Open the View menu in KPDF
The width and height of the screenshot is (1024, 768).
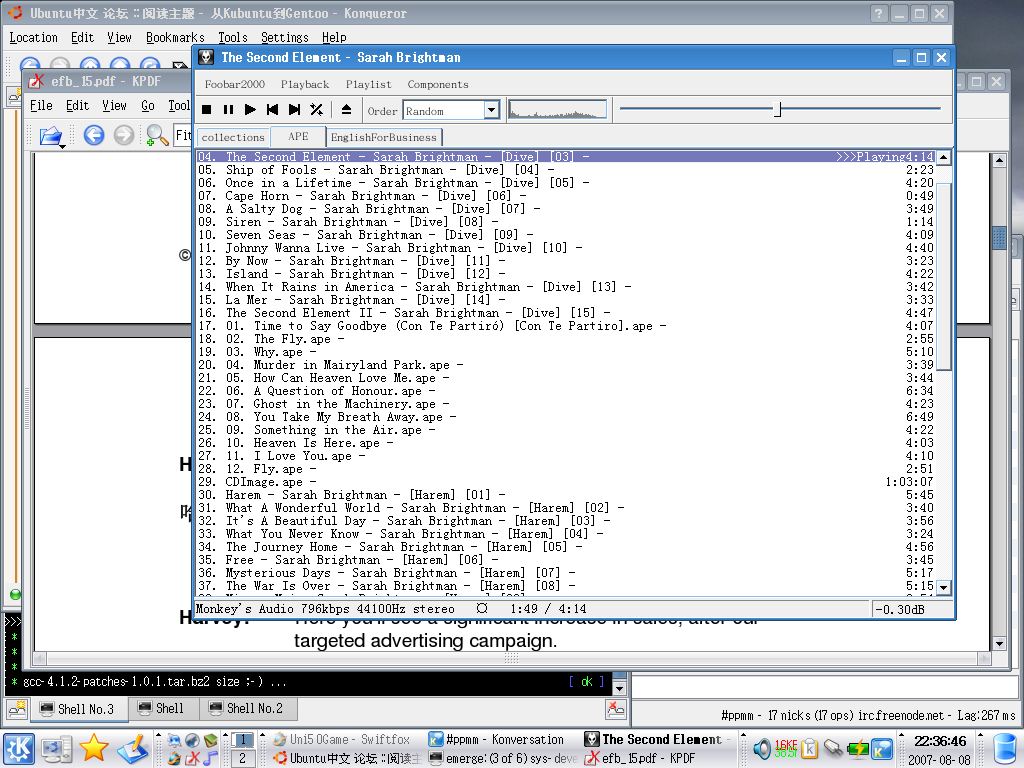tap(114, 105)
